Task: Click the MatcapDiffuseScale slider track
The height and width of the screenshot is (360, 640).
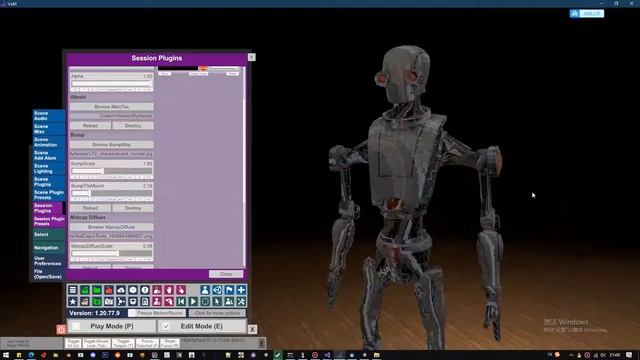Action: (111, 253)
